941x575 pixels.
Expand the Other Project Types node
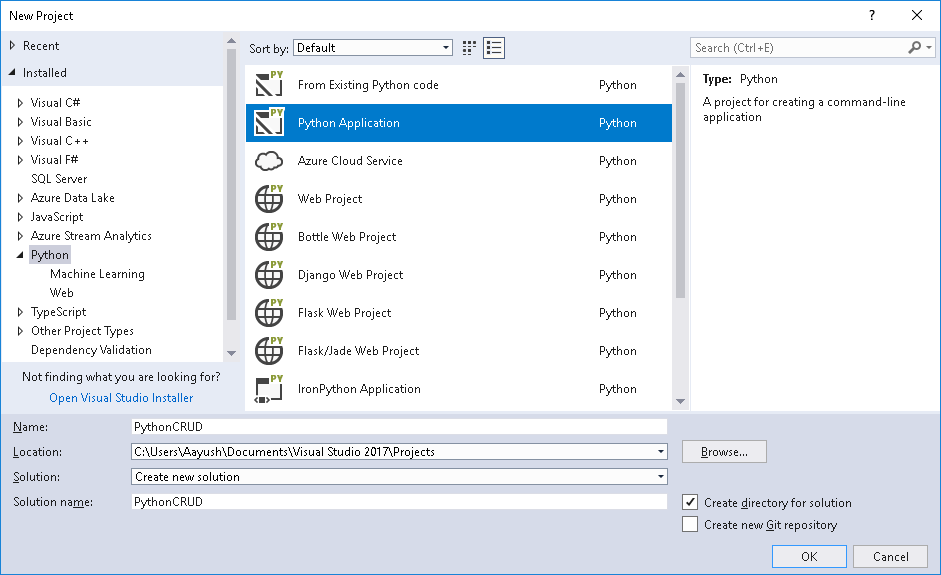(x=20, y=331)
